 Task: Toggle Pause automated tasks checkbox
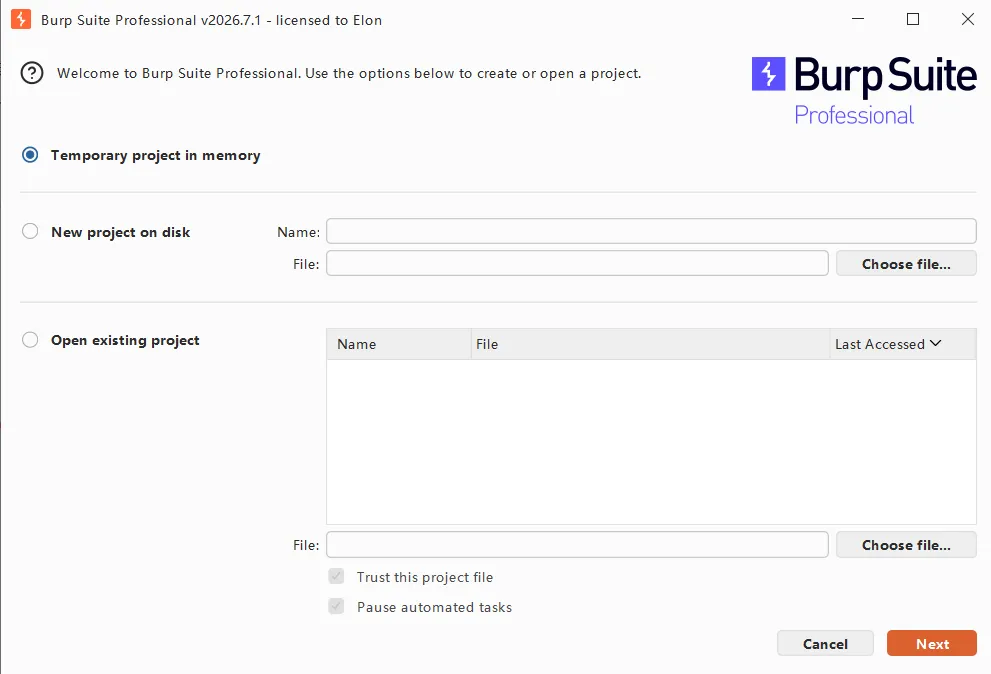click(336, 606)
